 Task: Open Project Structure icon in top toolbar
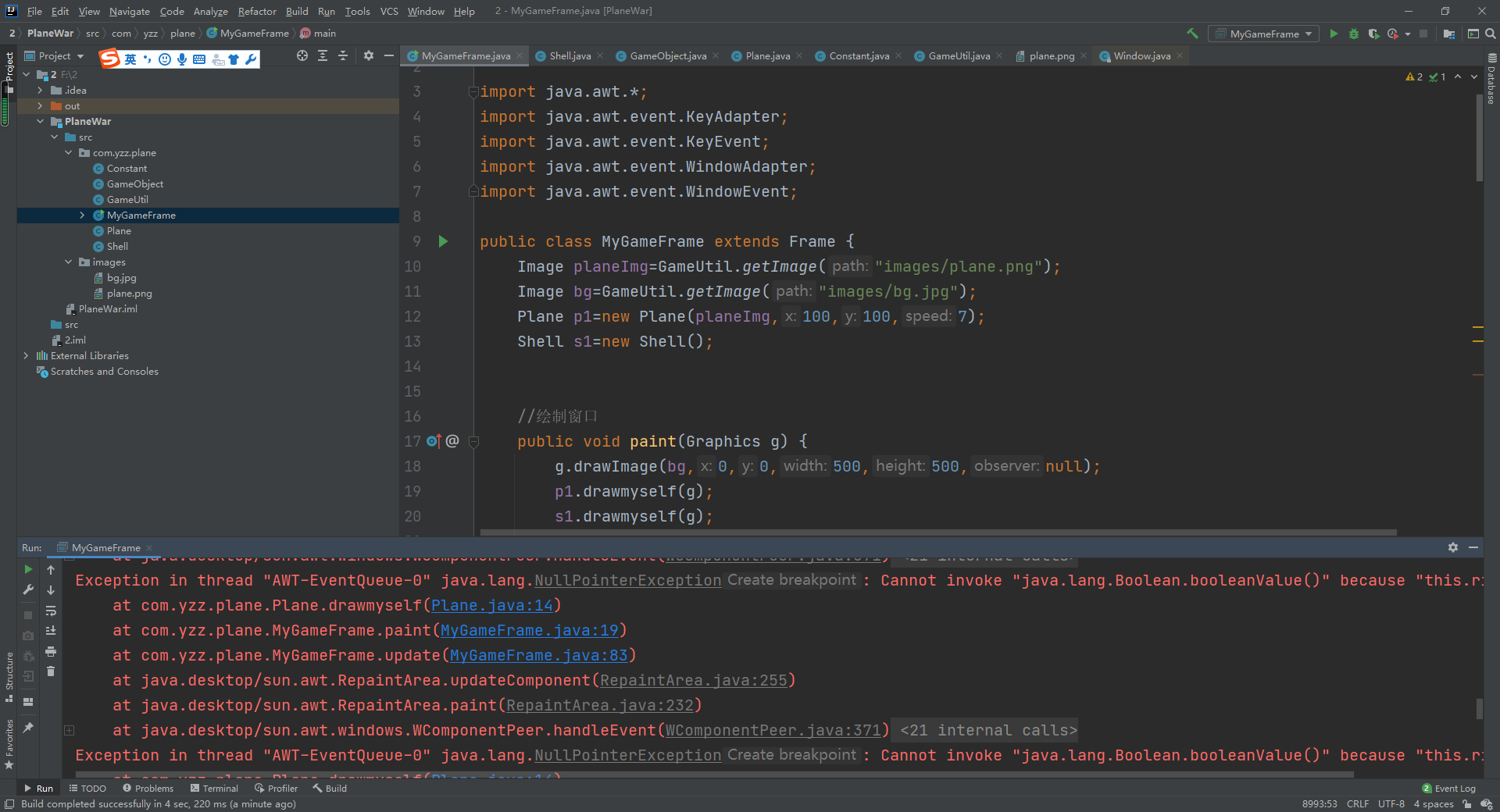pyautogui.click(x=1449, y=34)
